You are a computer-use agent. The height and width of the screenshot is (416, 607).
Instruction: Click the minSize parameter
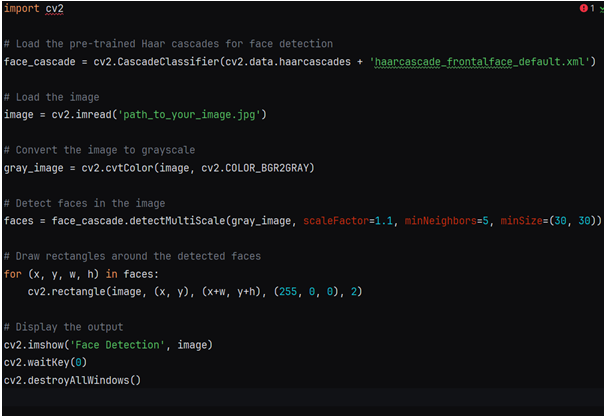524,220
